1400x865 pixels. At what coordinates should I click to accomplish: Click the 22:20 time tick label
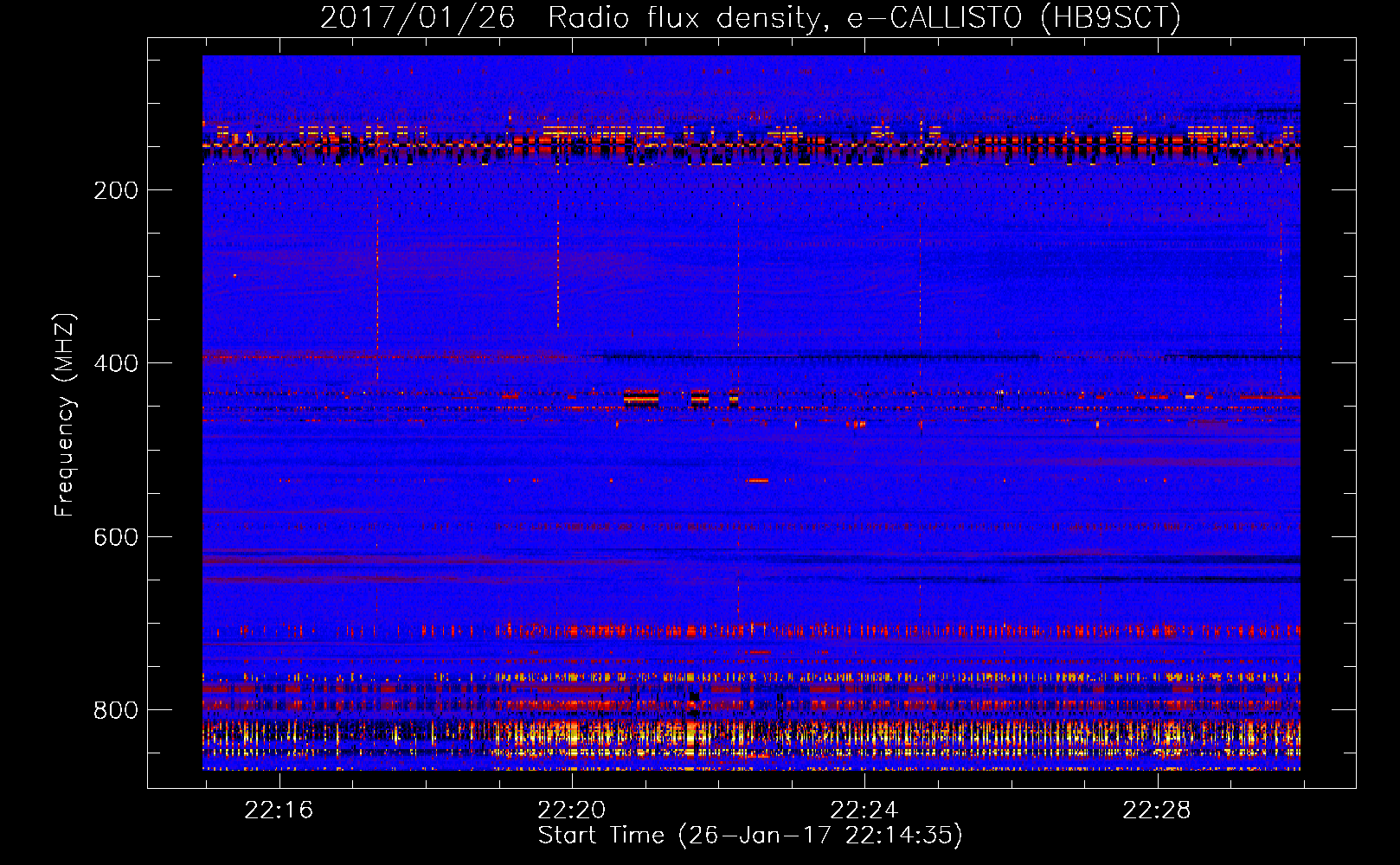tap(571, 811)
